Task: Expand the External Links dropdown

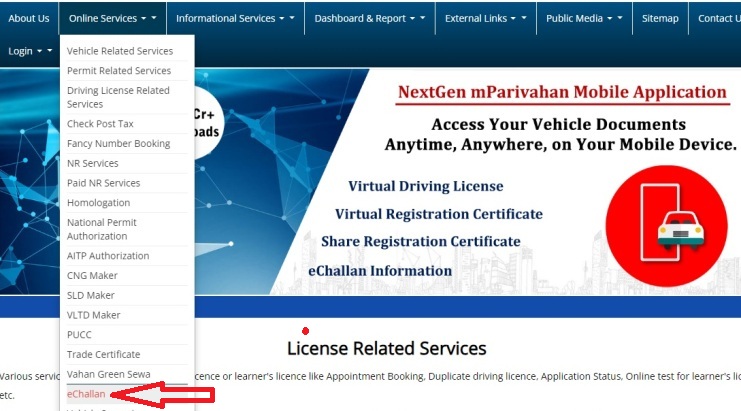Action: pos(485,18)
